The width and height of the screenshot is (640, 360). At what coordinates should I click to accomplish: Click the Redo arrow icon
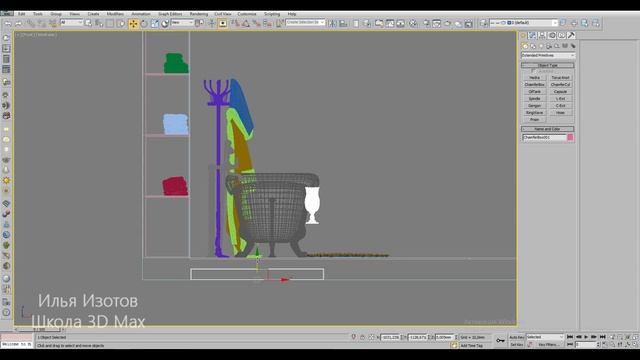(19, 23)
